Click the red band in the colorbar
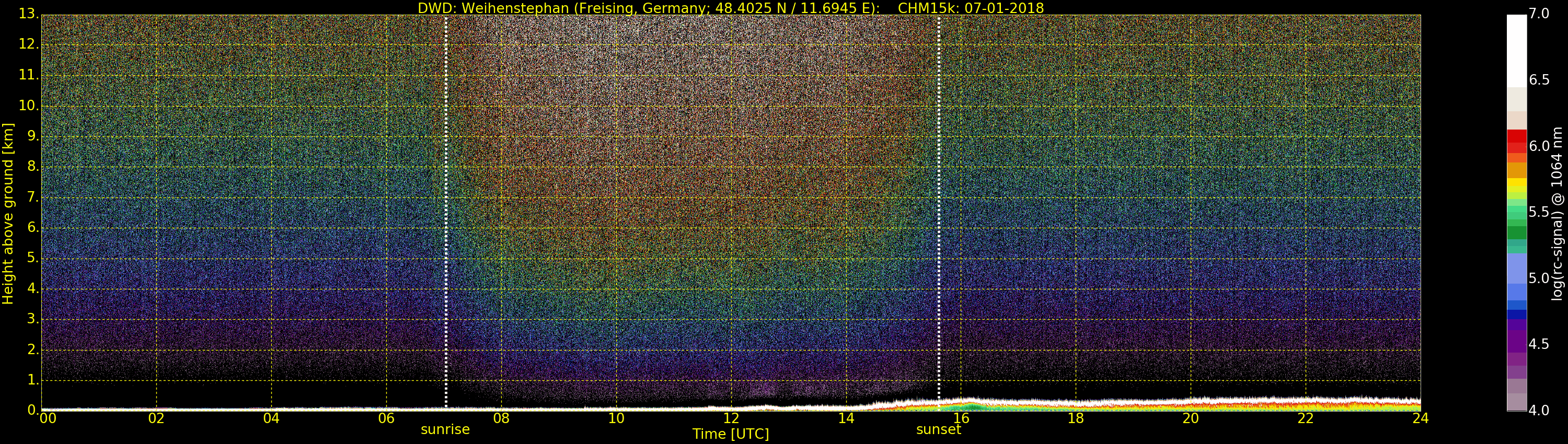This screenshot has height=444, width=1568. 1516,141
